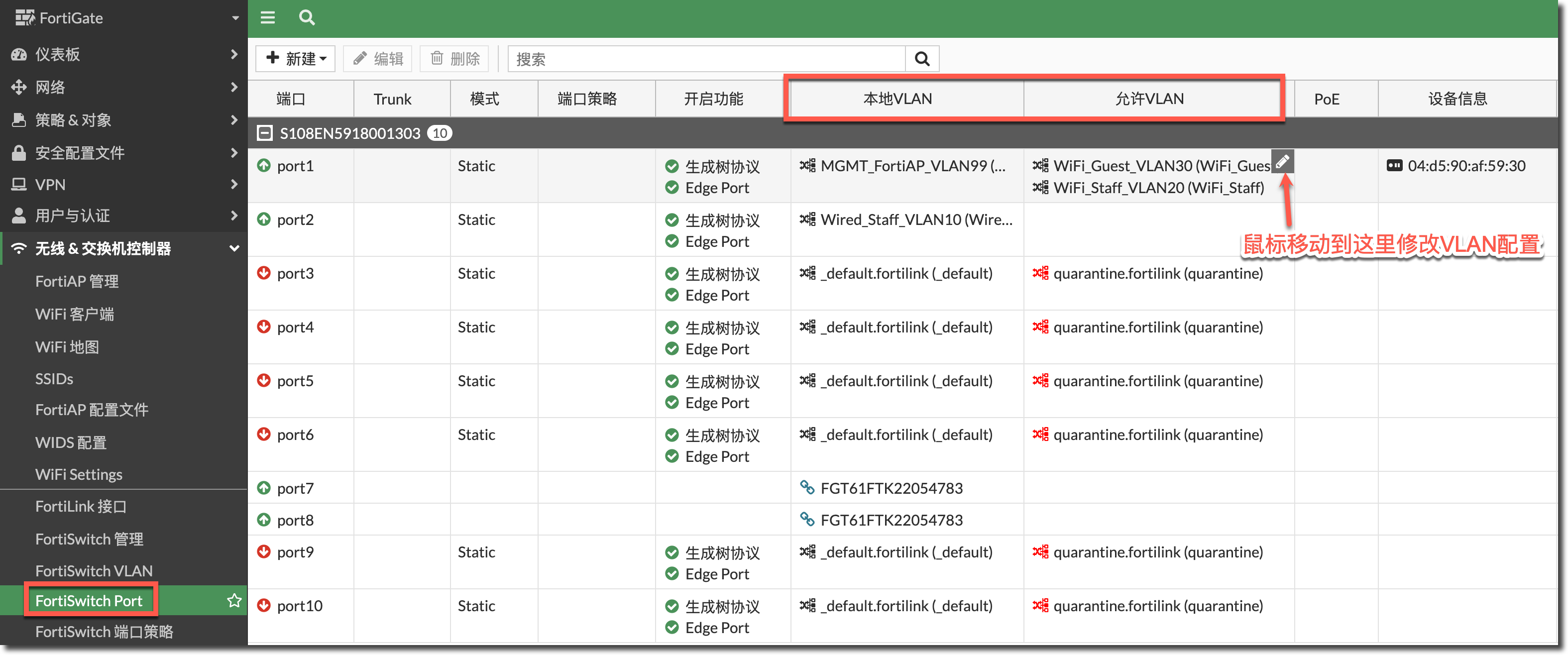
Task: Open the 新建 dropdown button
Action: [295, 59]
